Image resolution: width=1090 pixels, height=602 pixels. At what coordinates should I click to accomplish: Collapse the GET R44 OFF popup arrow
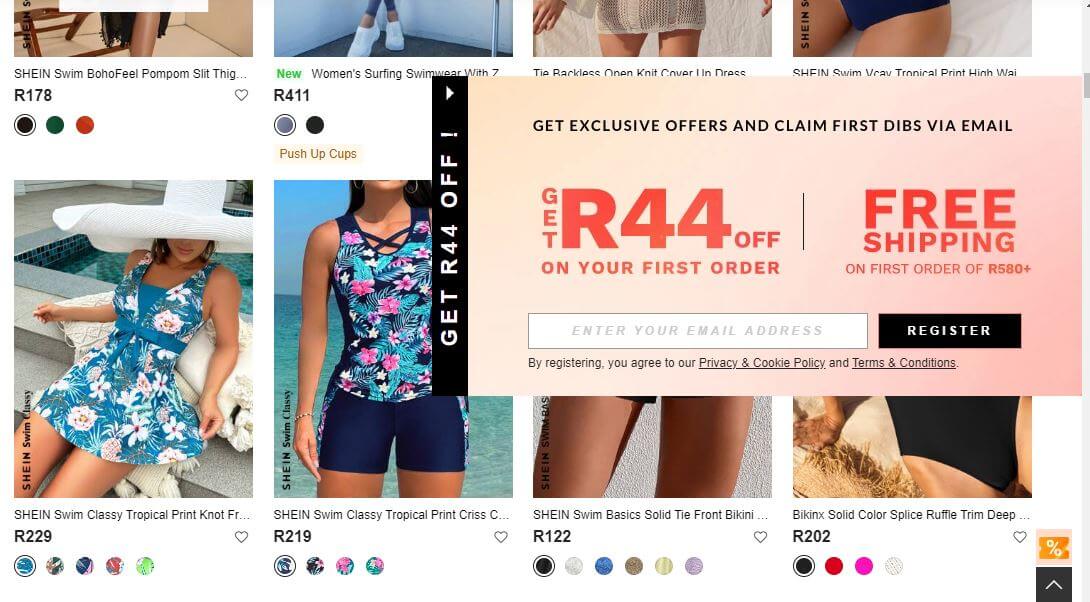click(450, 93)
